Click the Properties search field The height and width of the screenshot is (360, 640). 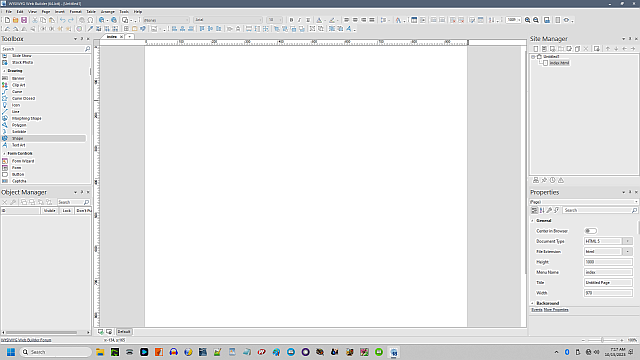click(x=600, y=210)
